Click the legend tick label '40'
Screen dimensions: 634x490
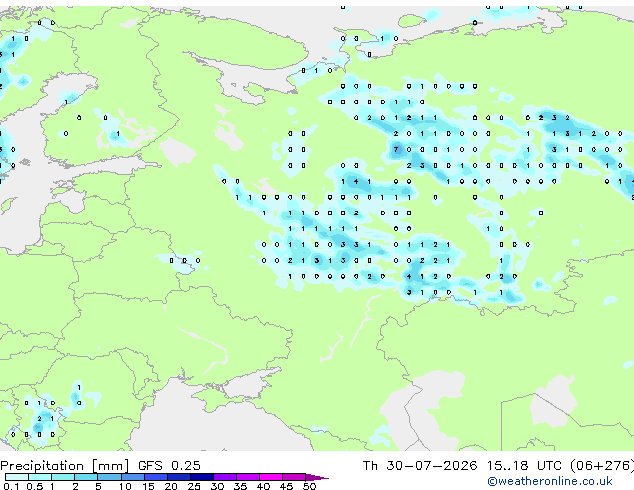263,486
